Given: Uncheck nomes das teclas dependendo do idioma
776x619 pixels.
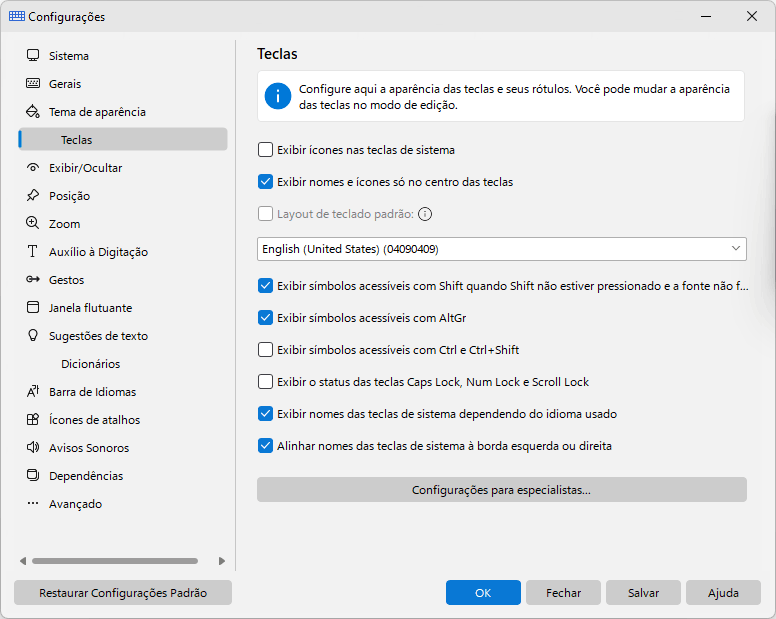Looking at the screenshot, I should 265,414.
